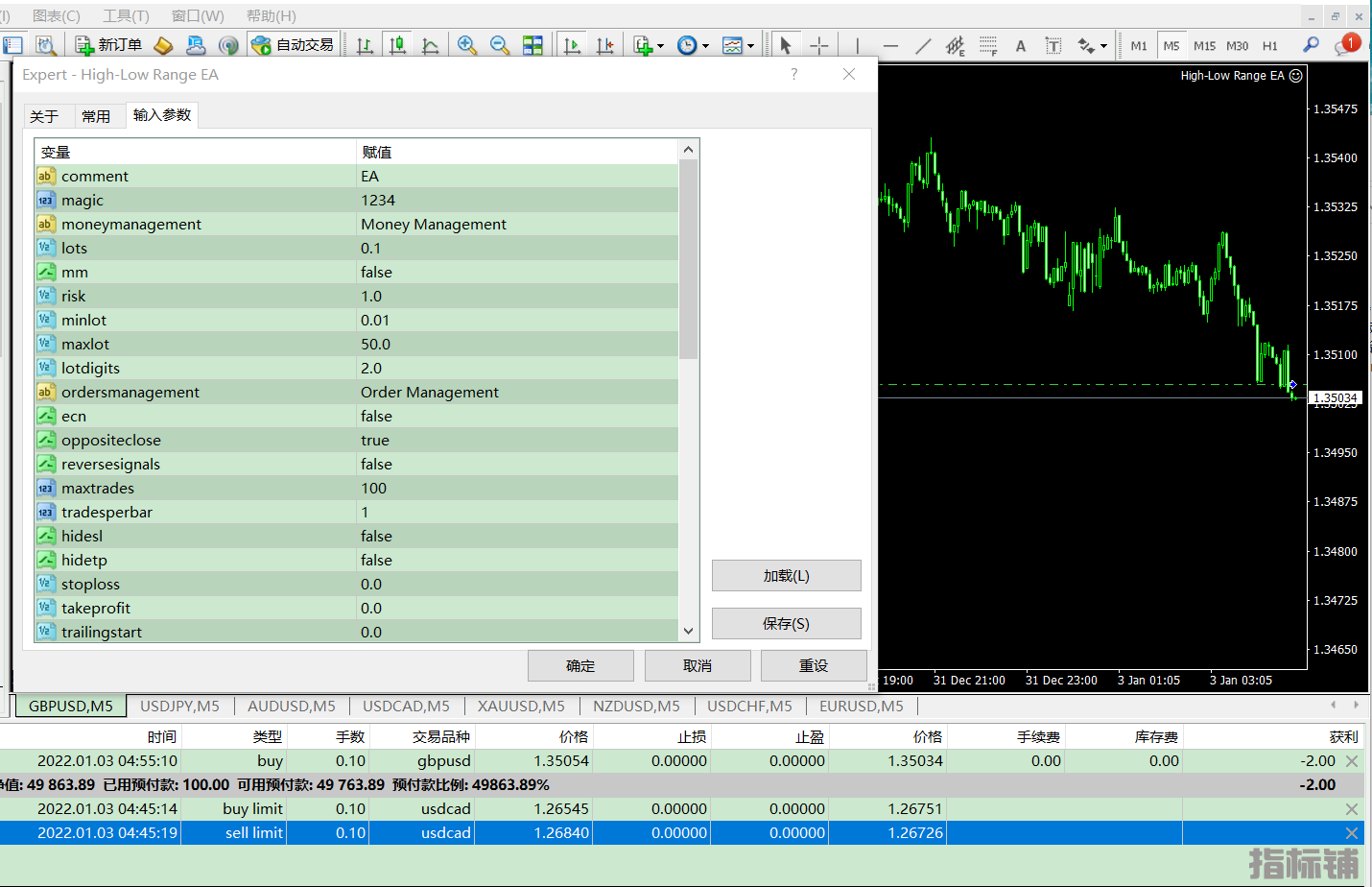Viewport: 1372px width, 887px height.
Task: Switch to the 常用 tab
Action: click(x=96, y=116)
